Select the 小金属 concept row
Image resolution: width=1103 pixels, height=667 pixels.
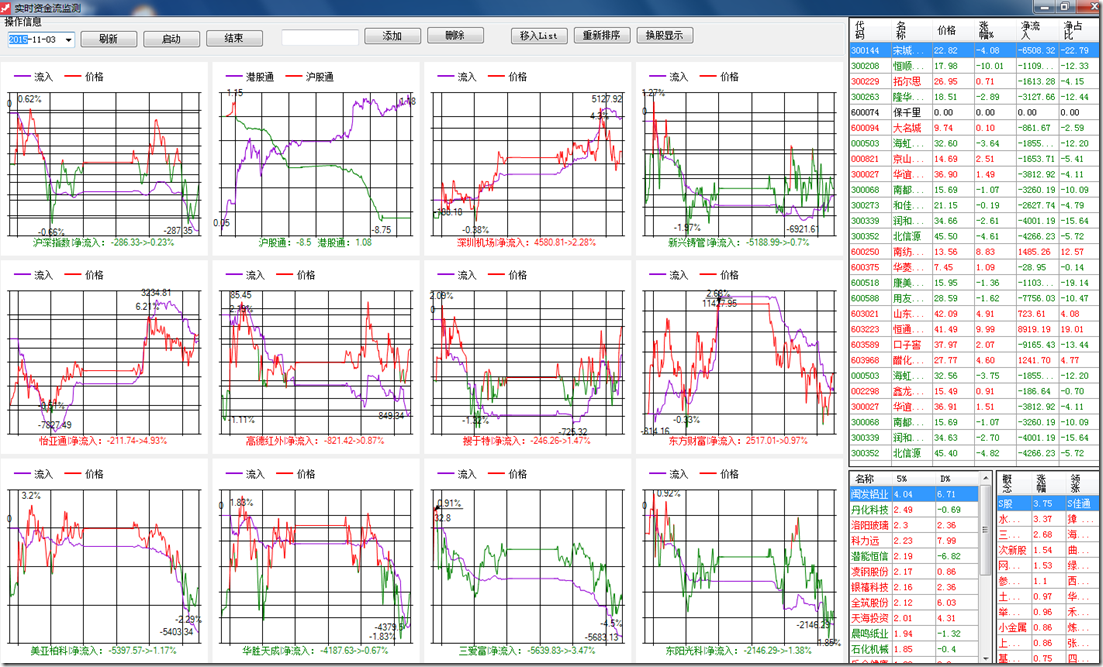coord(1048,628)
